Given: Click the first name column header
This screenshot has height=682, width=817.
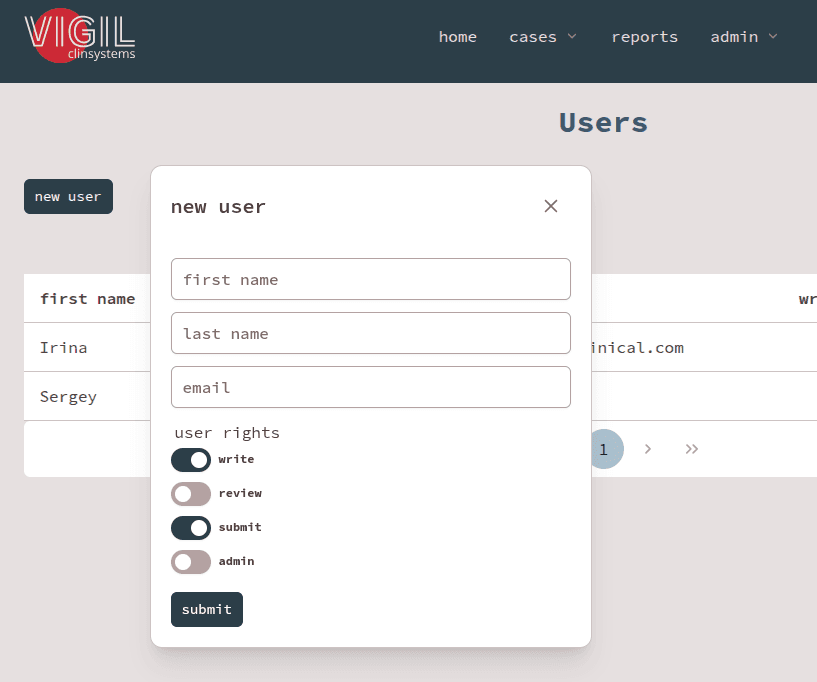Looking at the screenshot, I should pyautogui.click(x=88, y=299).
